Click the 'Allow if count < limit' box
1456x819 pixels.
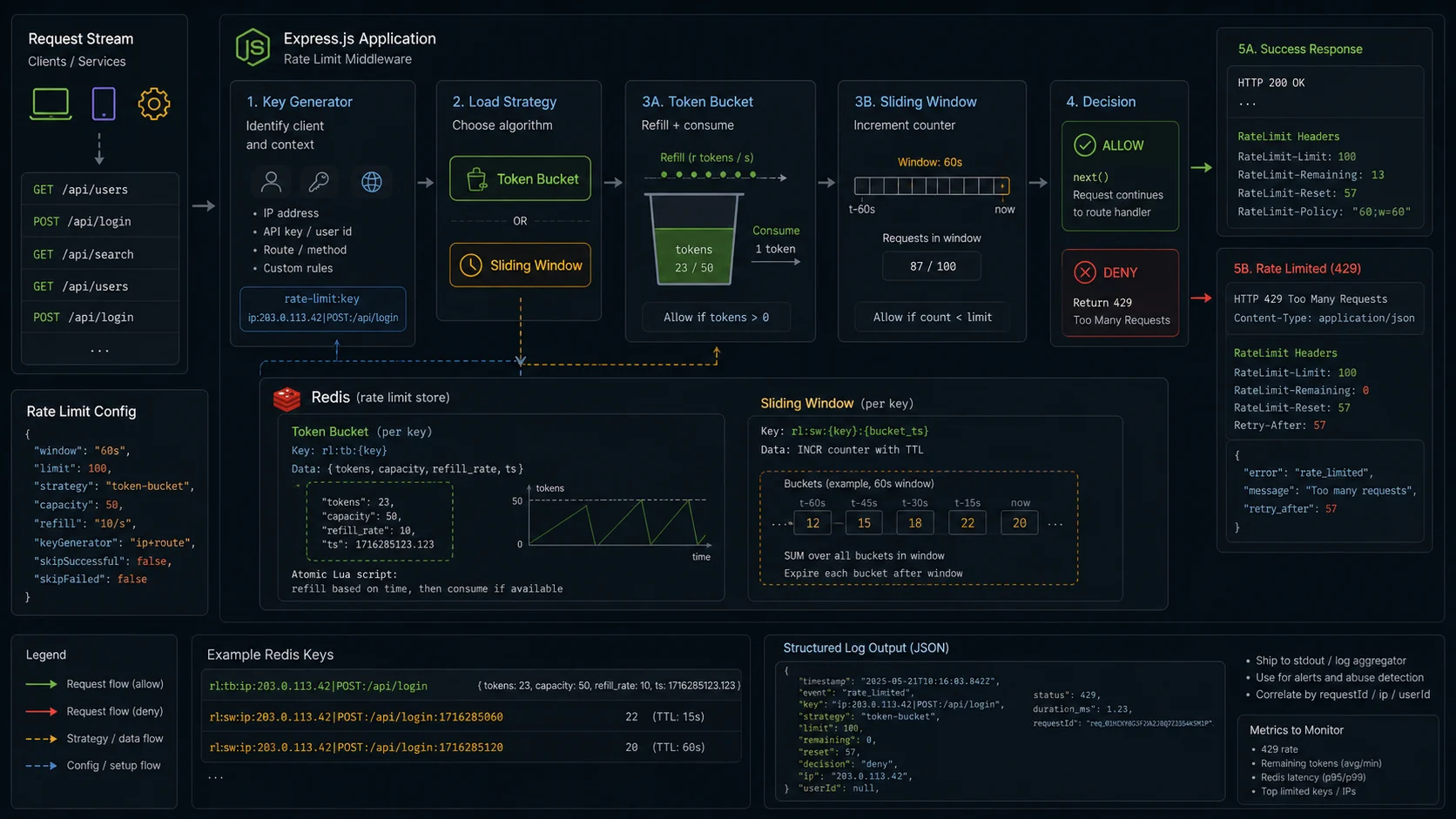(x=932, y=317)
